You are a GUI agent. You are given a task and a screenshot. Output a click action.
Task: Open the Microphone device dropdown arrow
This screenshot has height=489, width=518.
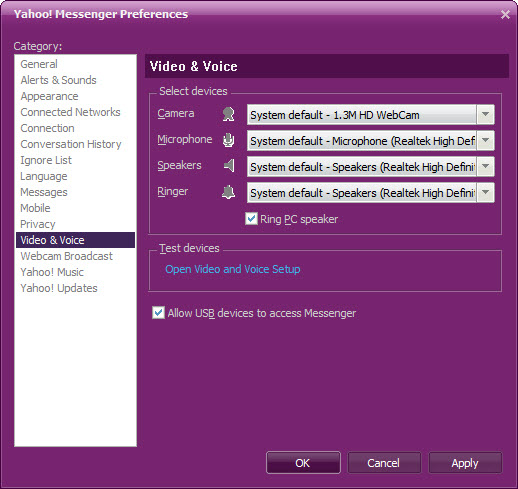click(x=485, y=140)
